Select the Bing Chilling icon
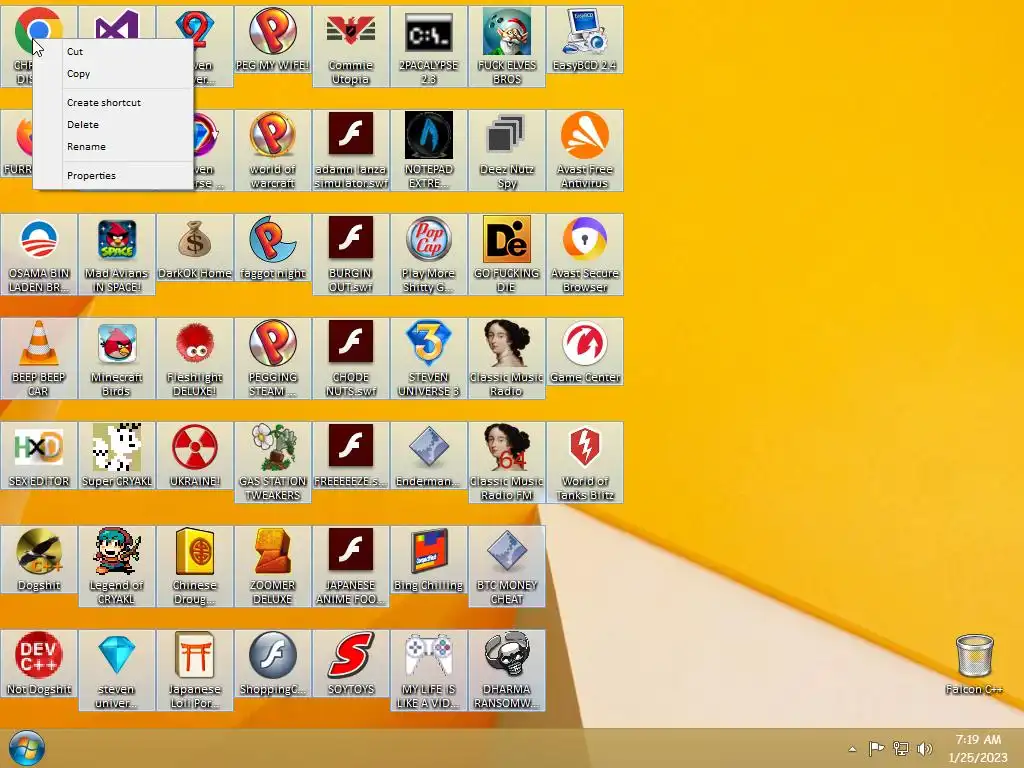 click(428, 559)
